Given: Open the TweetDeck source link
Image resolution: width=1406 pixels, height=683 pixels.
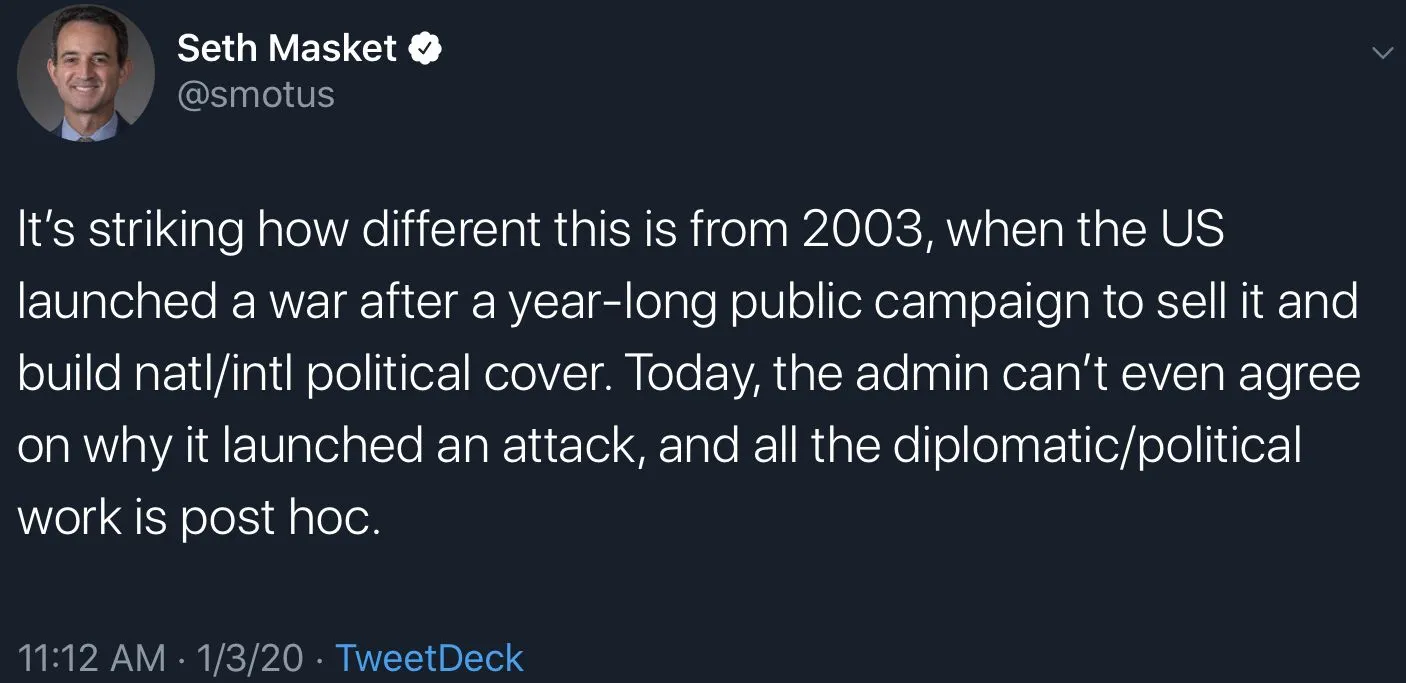Looking at the screenshot, I should click(429, 658).
